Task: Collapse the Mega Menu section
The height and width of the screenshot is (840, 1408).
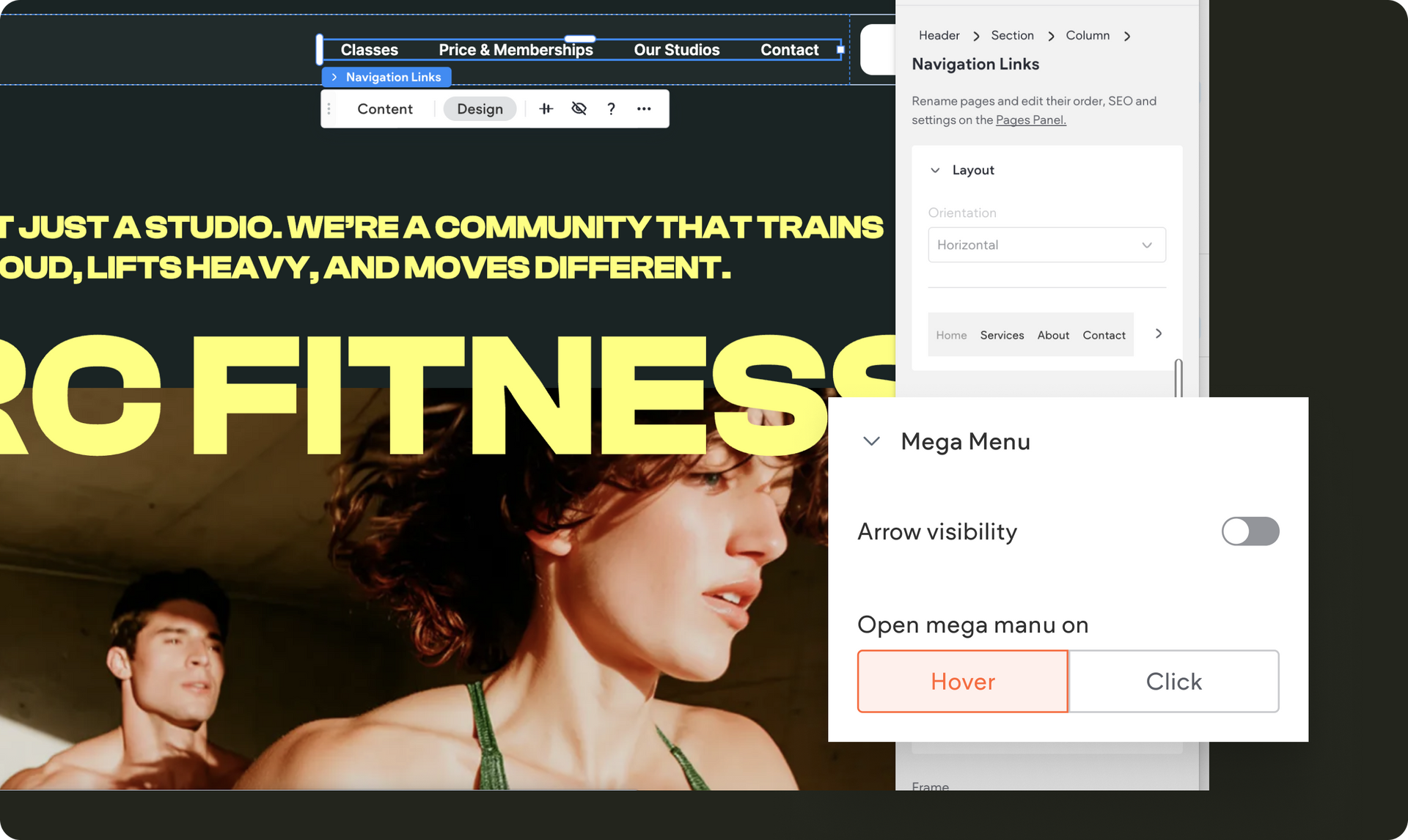Action: 871,441
